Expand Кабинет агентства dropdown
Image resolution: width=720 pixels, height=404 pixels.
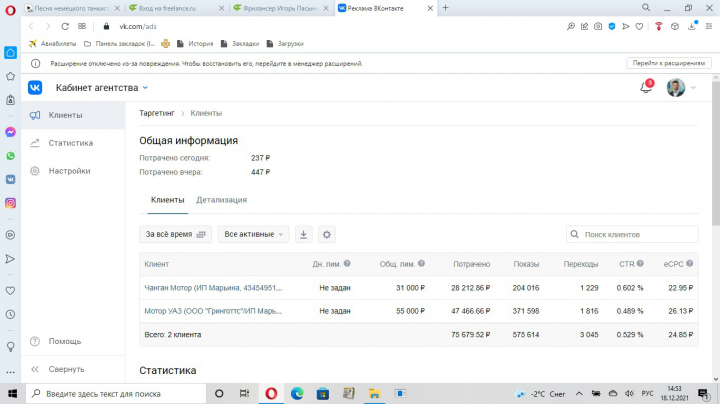click(146, 88)
